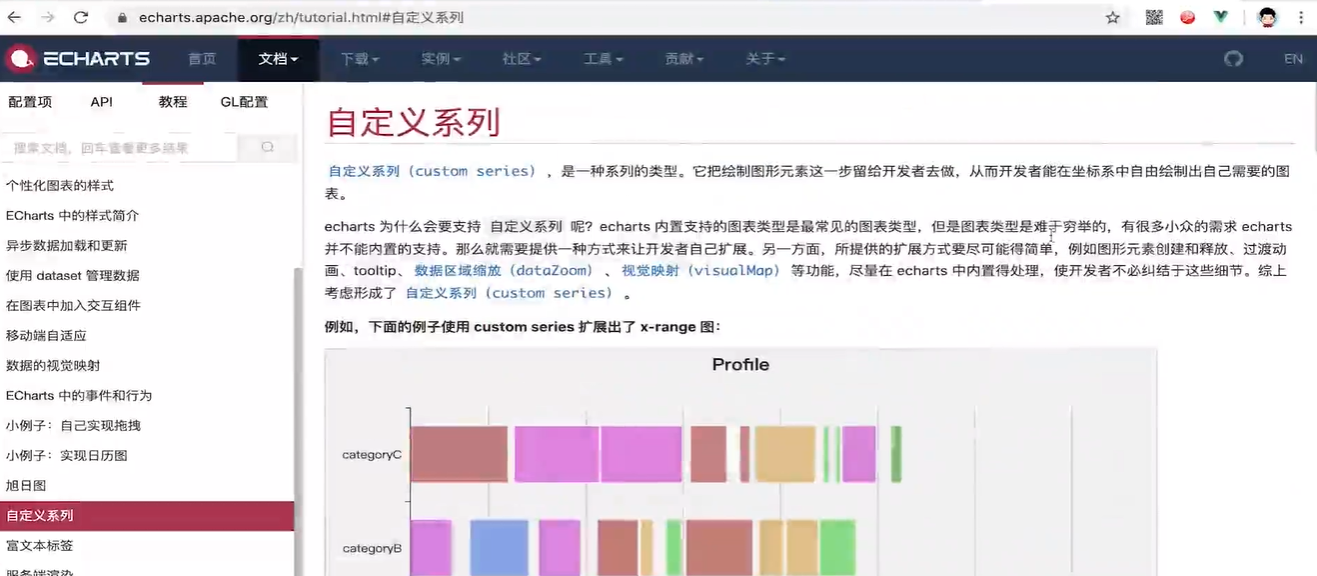
Task: Click the documentation search field
Action: pos(120,147)
